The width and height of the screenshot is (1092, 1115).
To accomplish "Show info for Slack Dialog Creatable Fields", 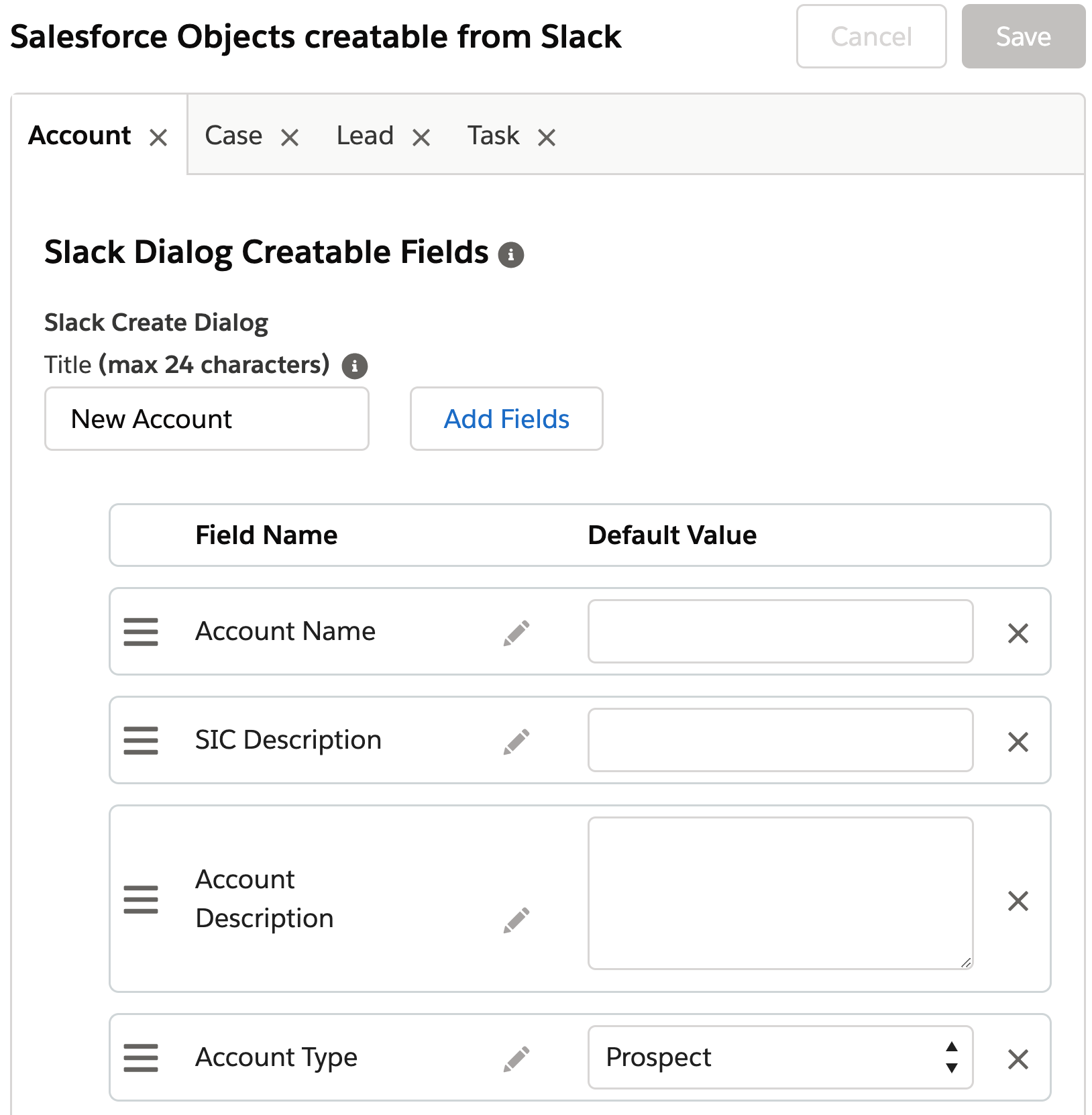I will pos(510,255).
